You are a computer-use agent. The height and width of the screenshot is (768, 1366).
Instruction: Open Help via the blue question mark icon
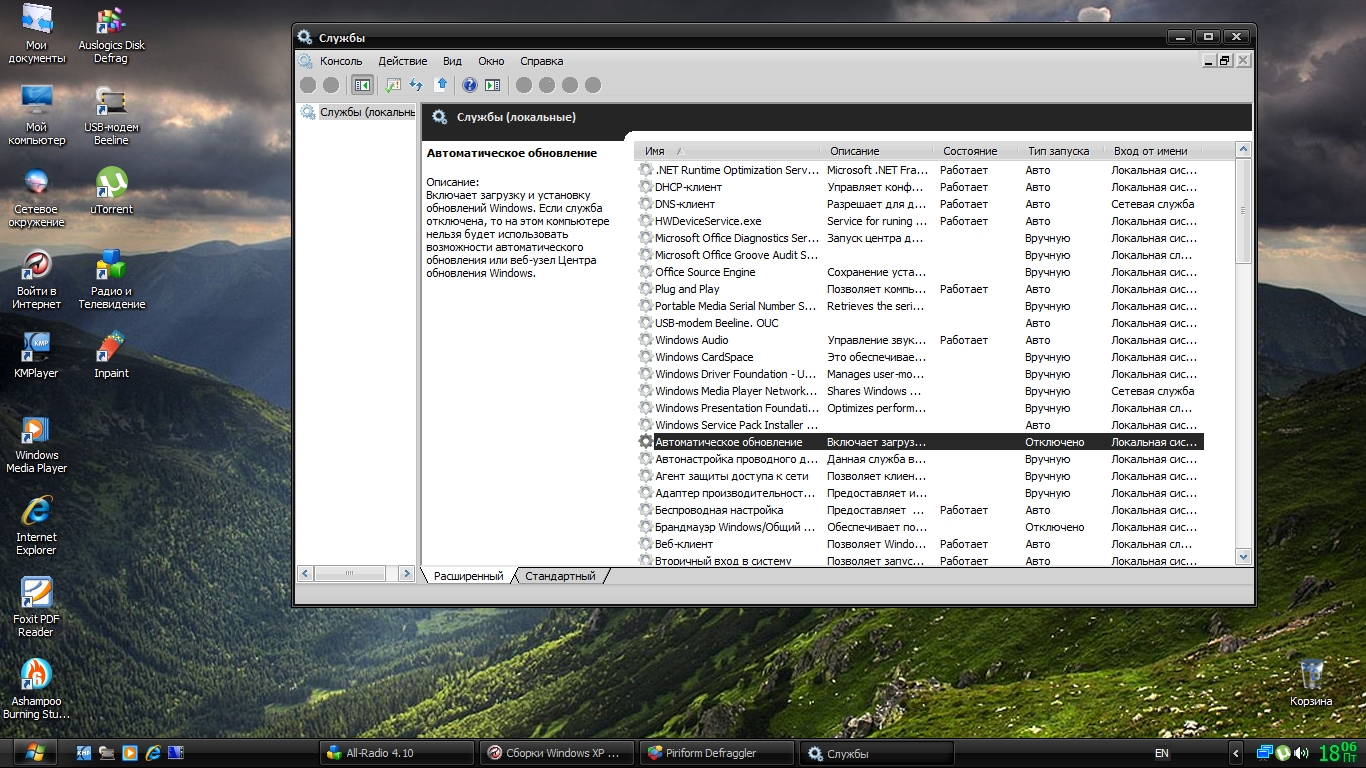pos(470,85)
